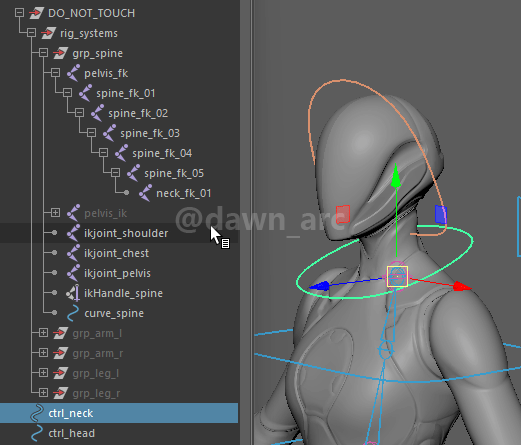521x445 pixels.
Task: Click the neck_fk_01 joint icon
Action: tap(145, 193)
